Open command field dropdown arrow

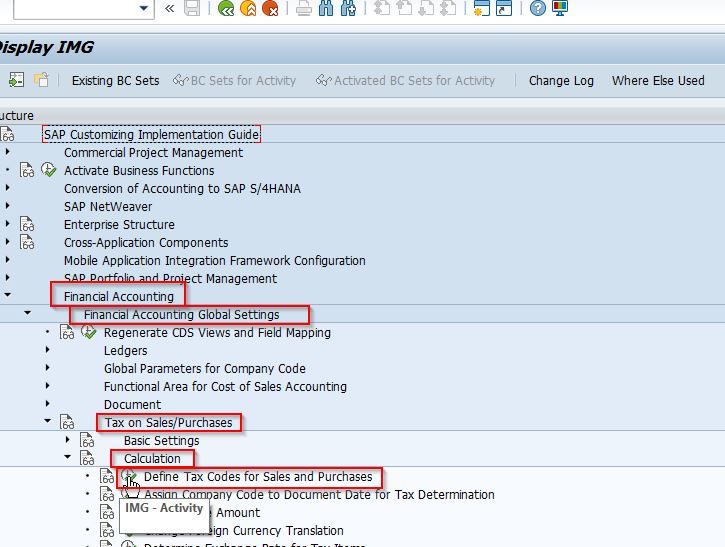pyautogui.click(x=144, y=8)
